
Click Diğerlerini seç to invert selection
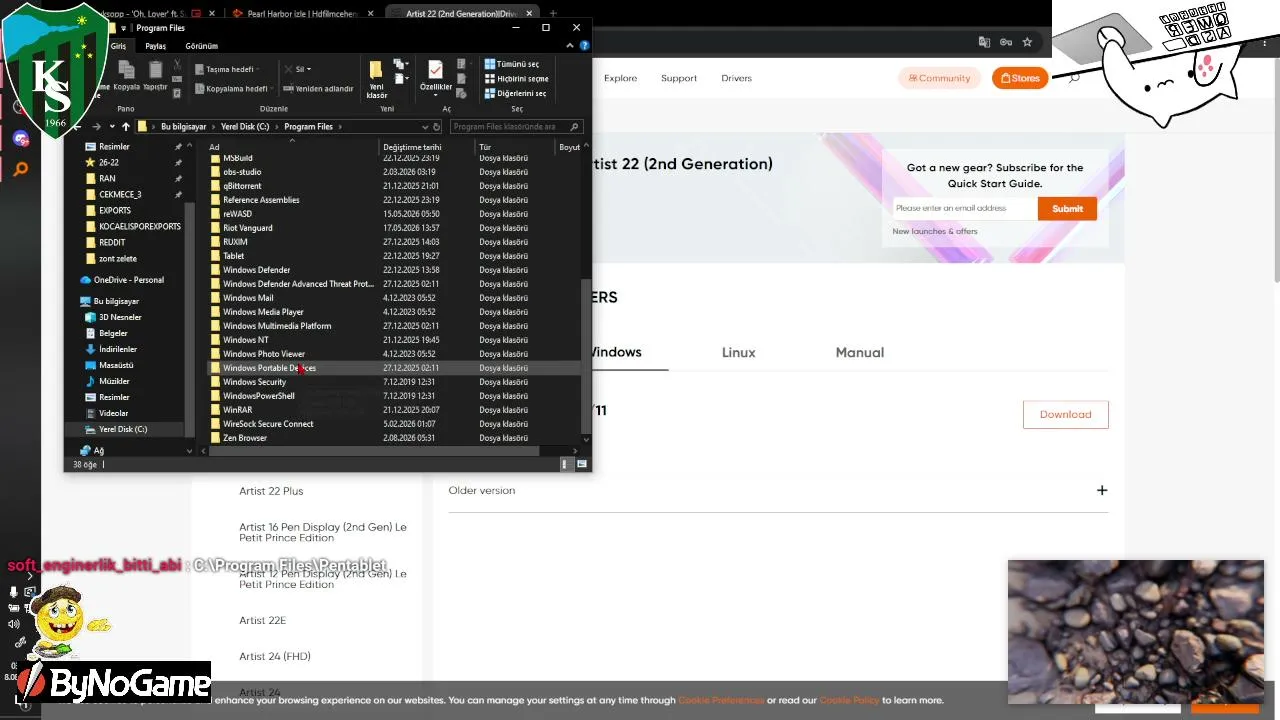515,94
